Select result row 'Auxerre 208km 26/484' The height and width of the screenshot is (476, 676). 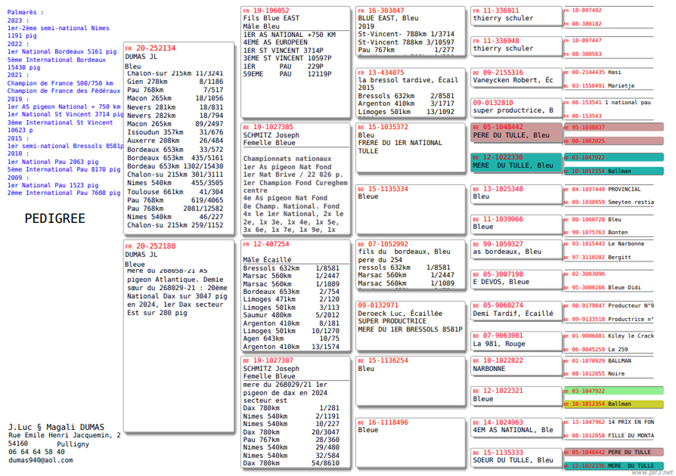pos(175,141)
